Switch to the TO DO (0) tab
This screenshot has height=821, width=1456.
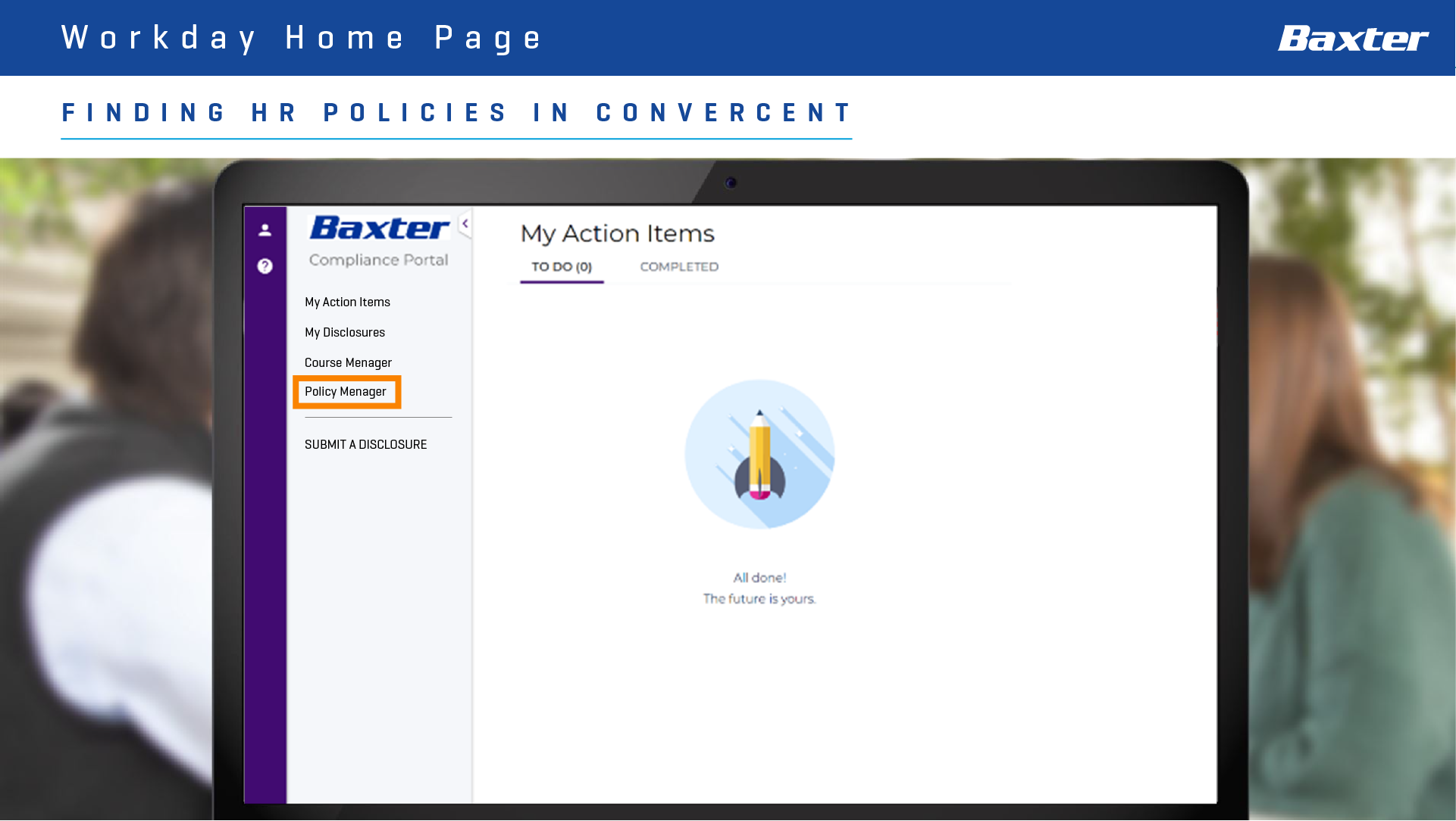tap(562, 267)
